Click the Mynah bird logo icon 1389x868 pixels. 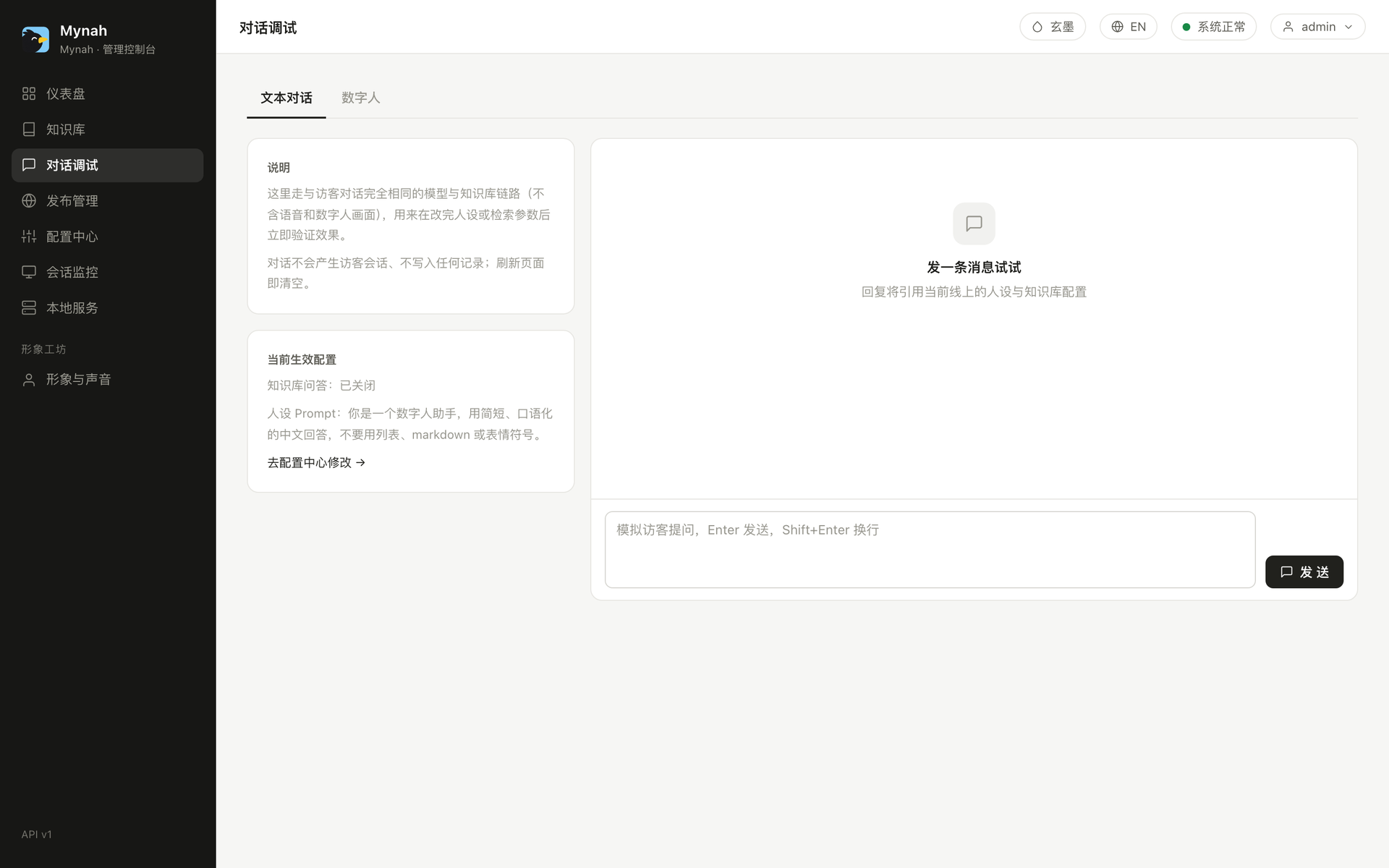[x=35, y=39]
